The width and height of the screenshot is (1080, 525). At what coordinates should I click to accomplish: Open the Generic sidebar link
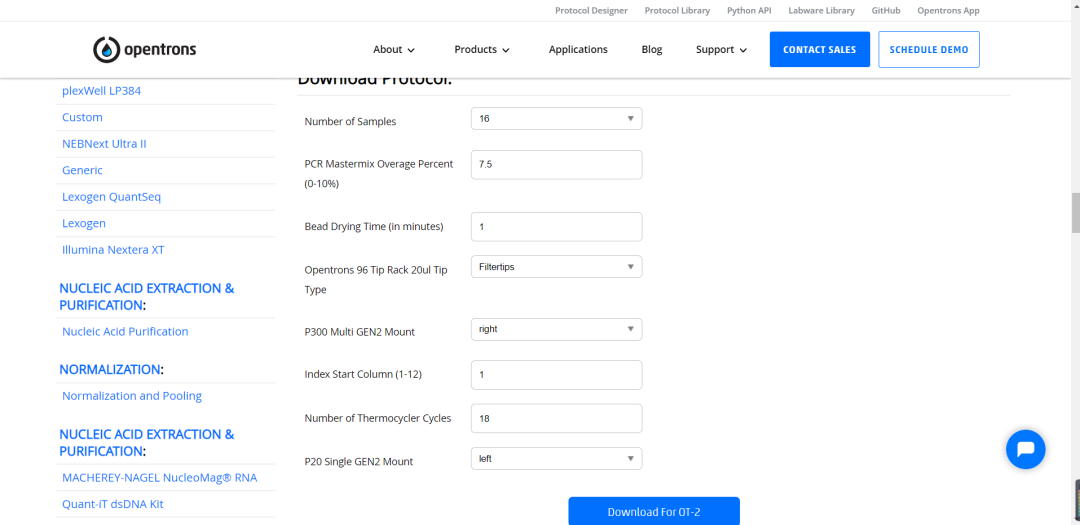pyautogui.click(x=82, y=170)
